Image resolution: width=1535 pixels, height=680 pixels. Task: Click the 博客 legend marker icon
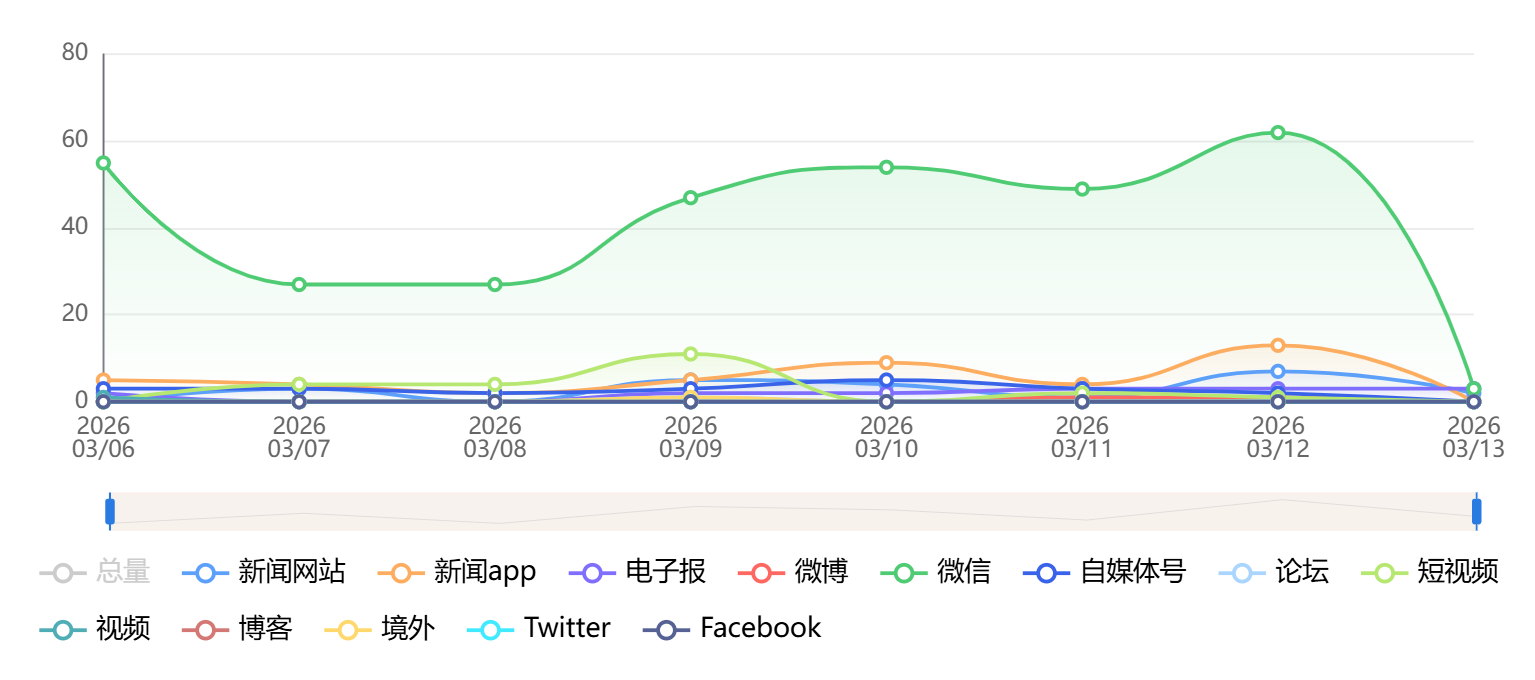[x=205, y=629]
